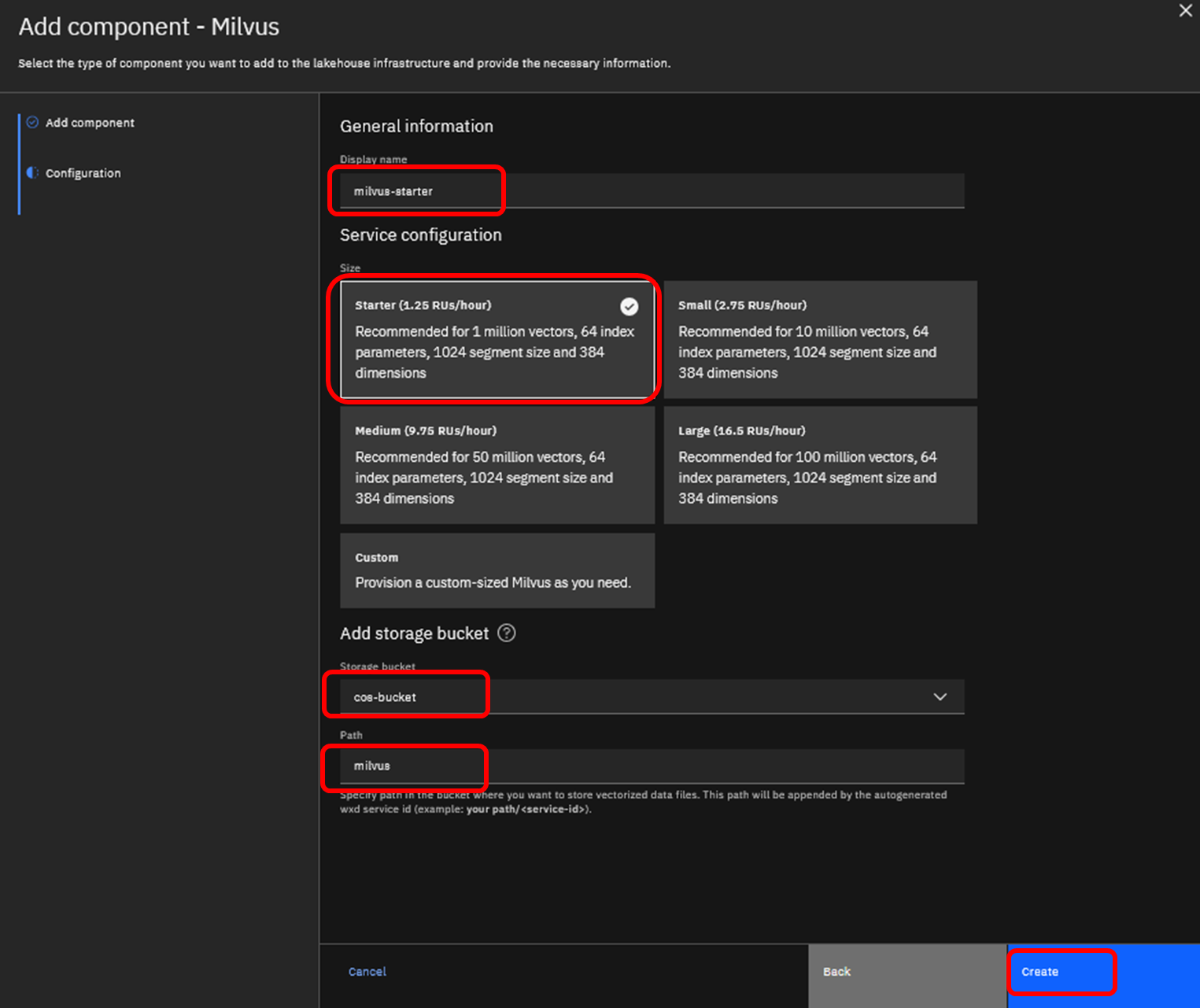1200x1008 pixels.
Task: Click the checkmark icon on Starter tile
Action: (x=629, y=307)
